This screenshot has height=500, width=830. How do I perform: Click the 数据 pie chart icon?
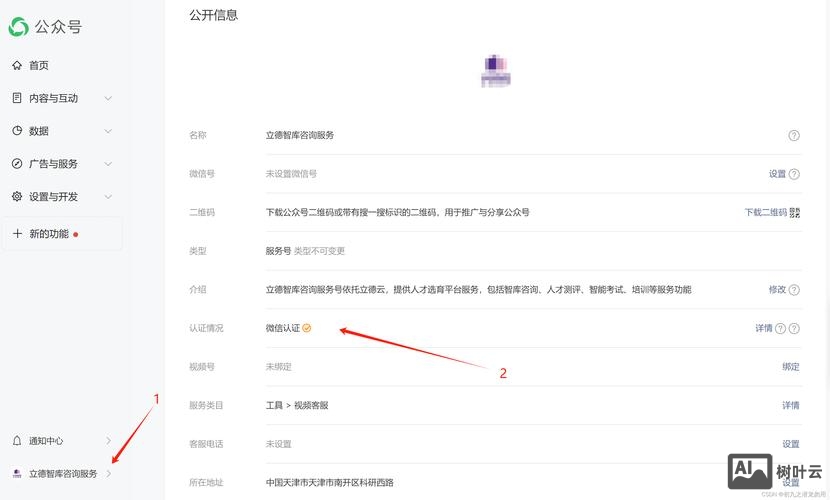coord(17,131)
